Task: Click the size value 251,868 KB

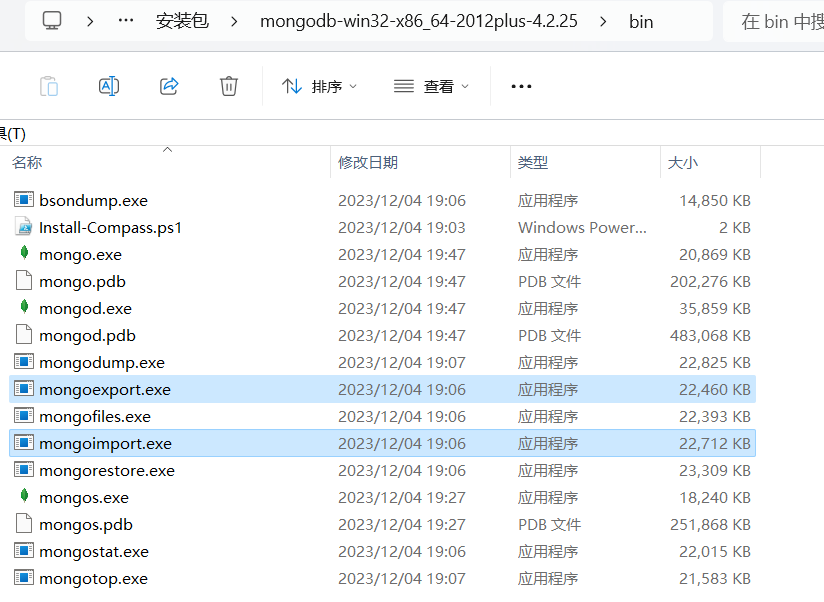Action: click(x=710, y=525)
